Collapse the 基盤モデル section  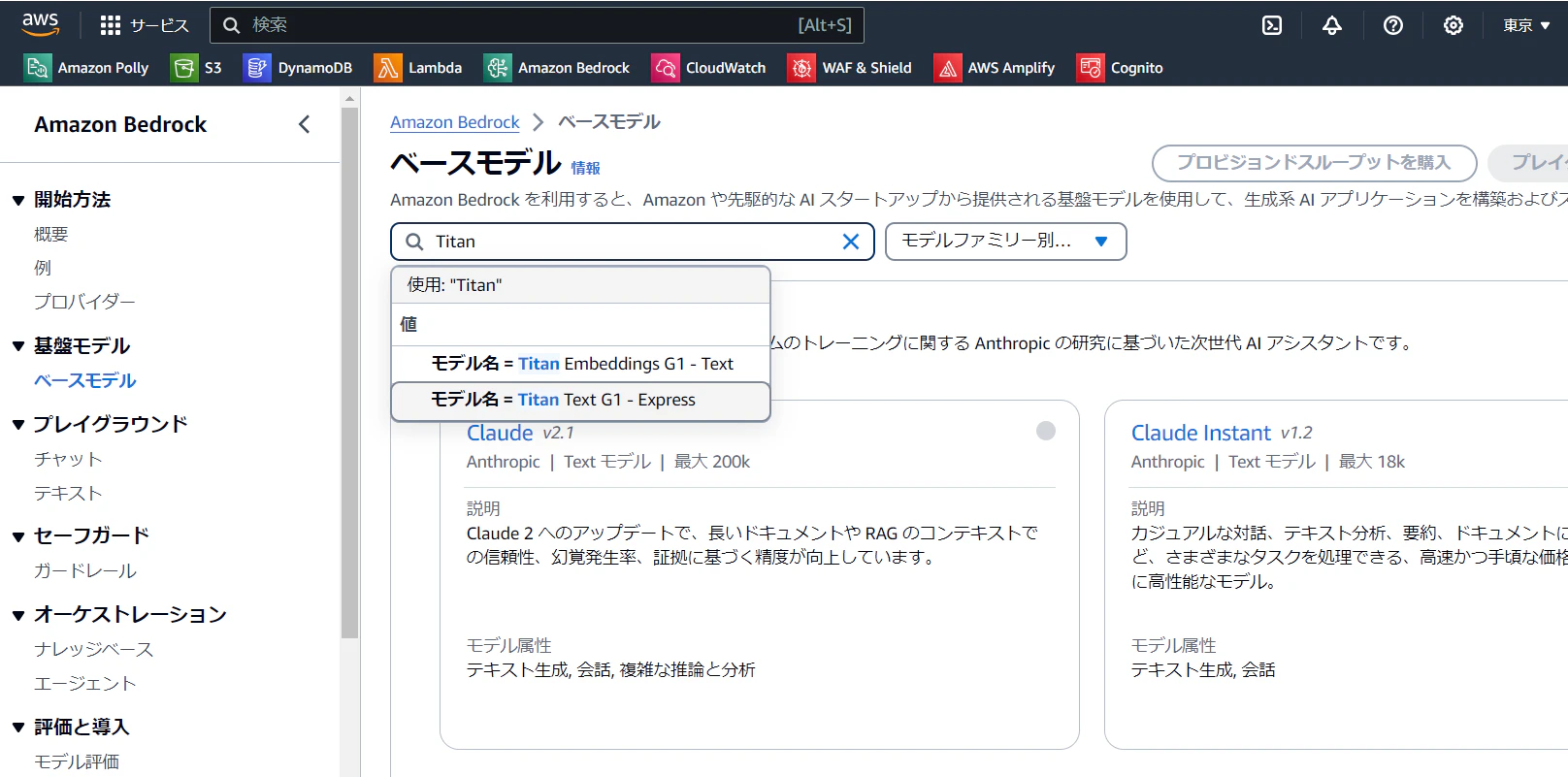[17, 346]
